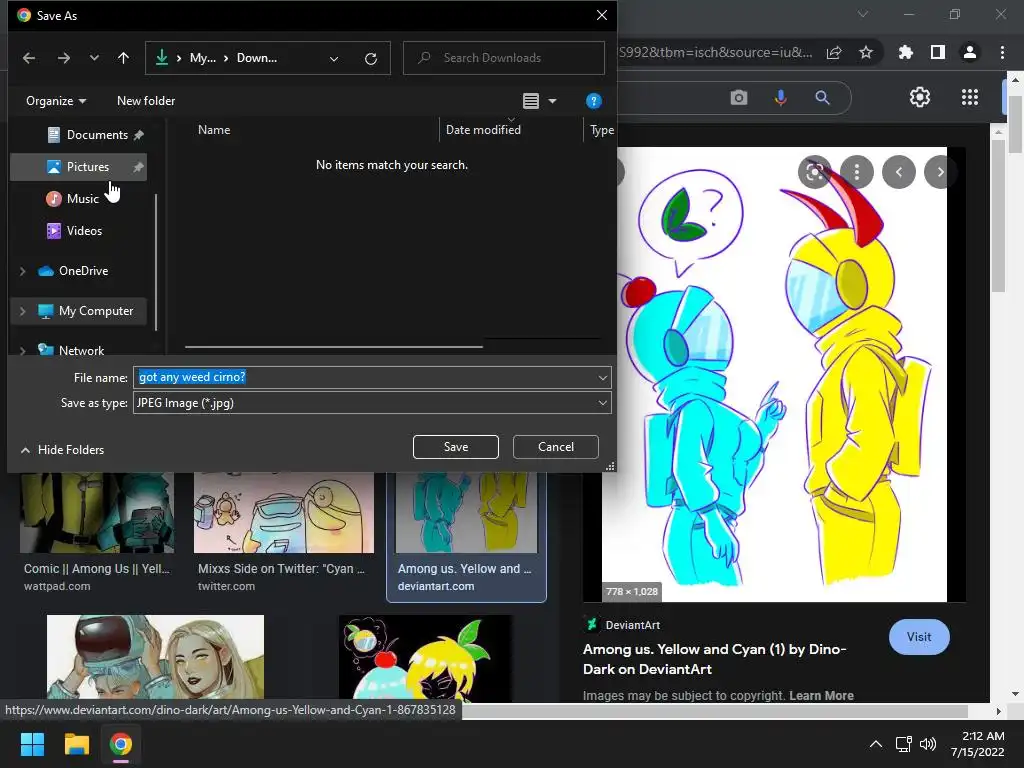
Task: Go up one folder level
Action: pyautogui.click(x=123, y=58)
